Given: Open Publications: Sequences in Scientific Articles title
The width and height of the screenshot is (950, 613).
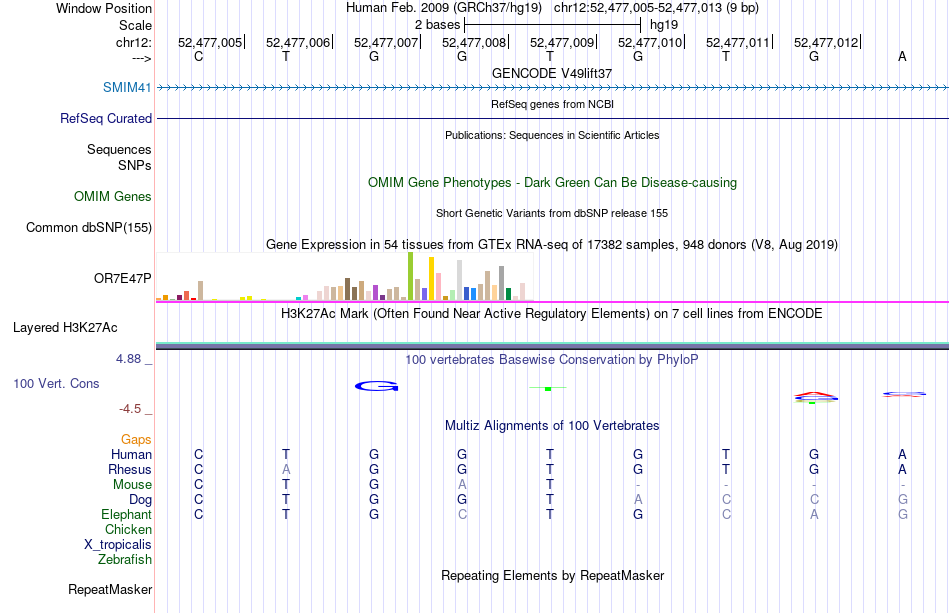Looking at the screenshot, I should (x=552, y=135).
